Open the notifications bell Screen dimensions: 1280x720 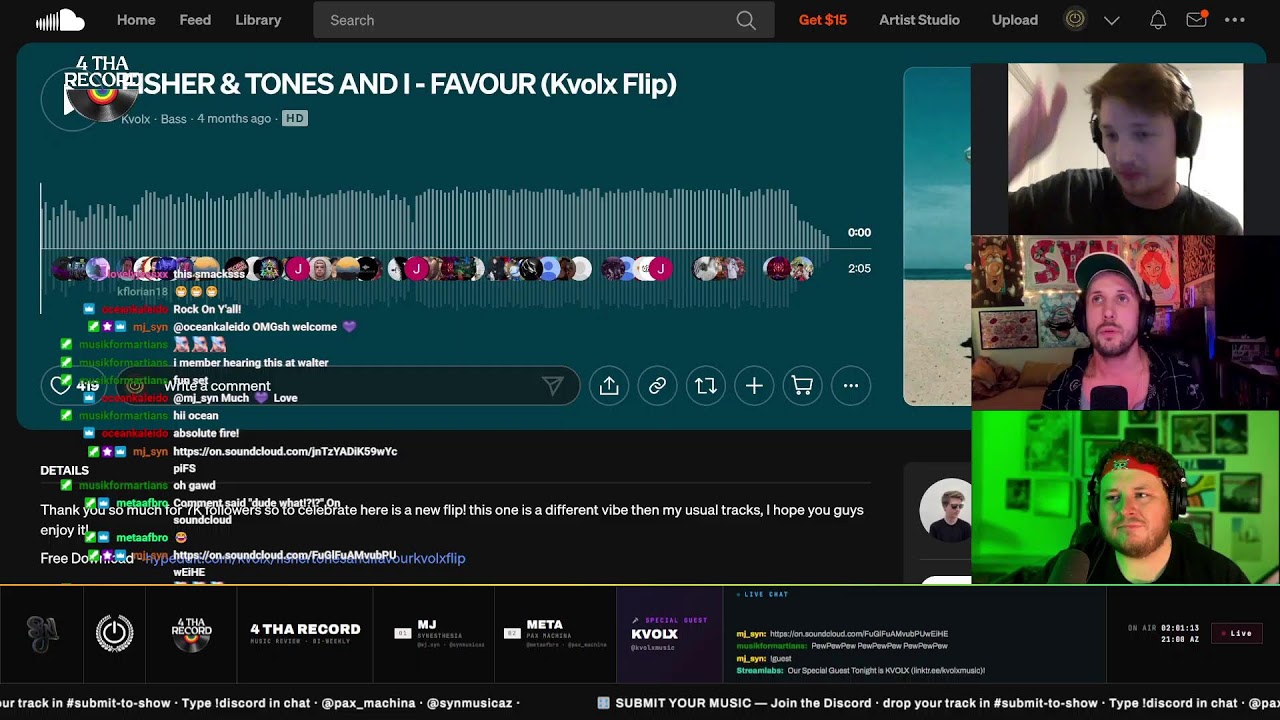click(x=1158, y=20)
